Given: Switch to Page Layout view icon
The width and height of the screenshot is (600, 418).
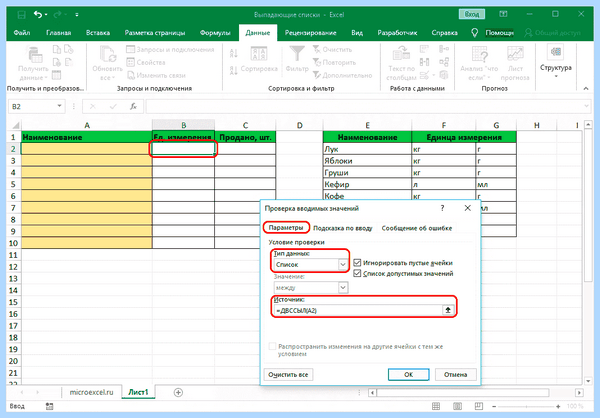Looking at the screenshot, I should click(x=457, y=406).
